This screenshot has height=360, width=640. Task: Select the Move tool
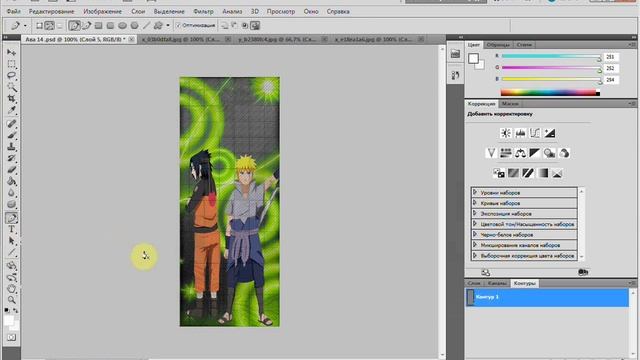click(x=11, y=52)
